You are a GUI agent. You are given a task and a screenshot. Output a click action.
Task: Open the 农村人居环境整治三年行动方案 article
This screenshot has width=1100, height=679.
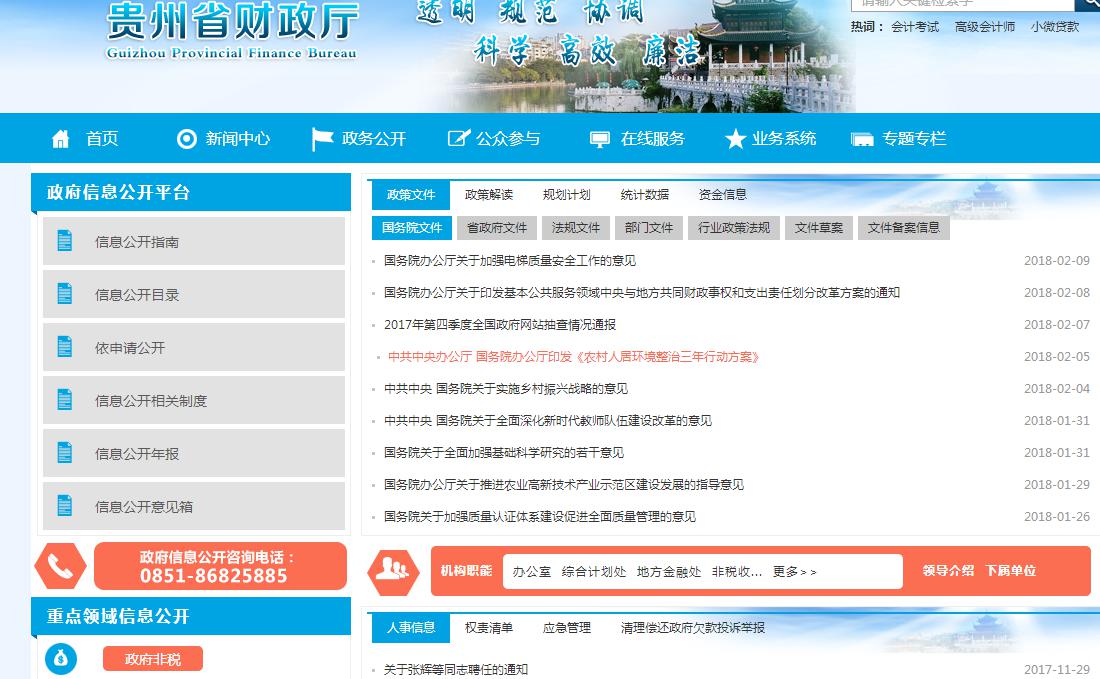574,357
